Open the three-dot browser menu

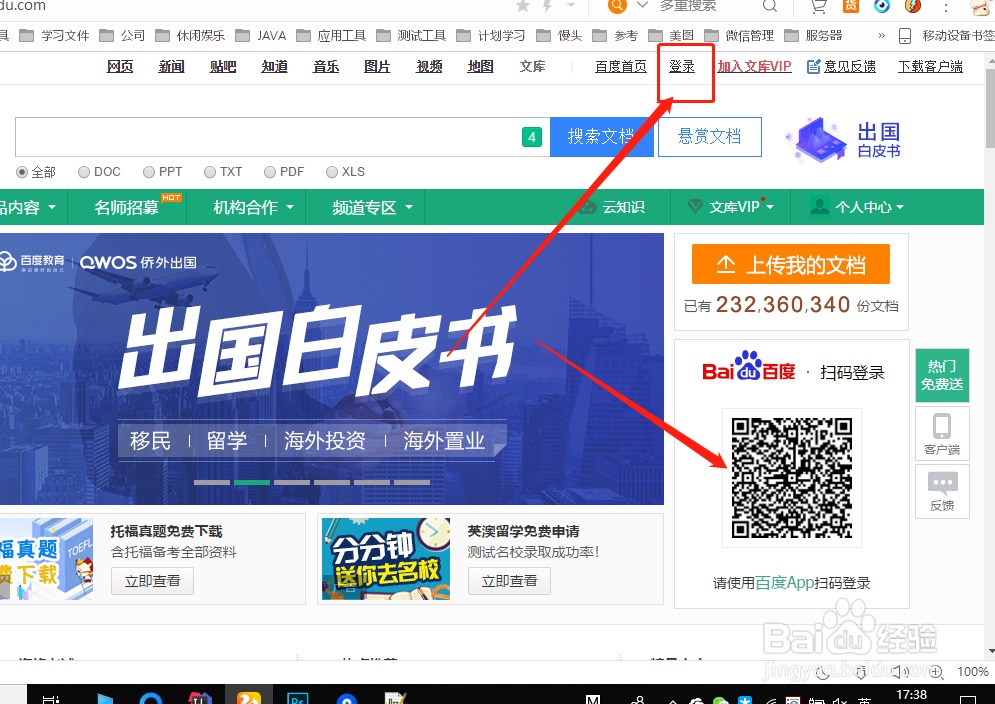click(946, 7)
